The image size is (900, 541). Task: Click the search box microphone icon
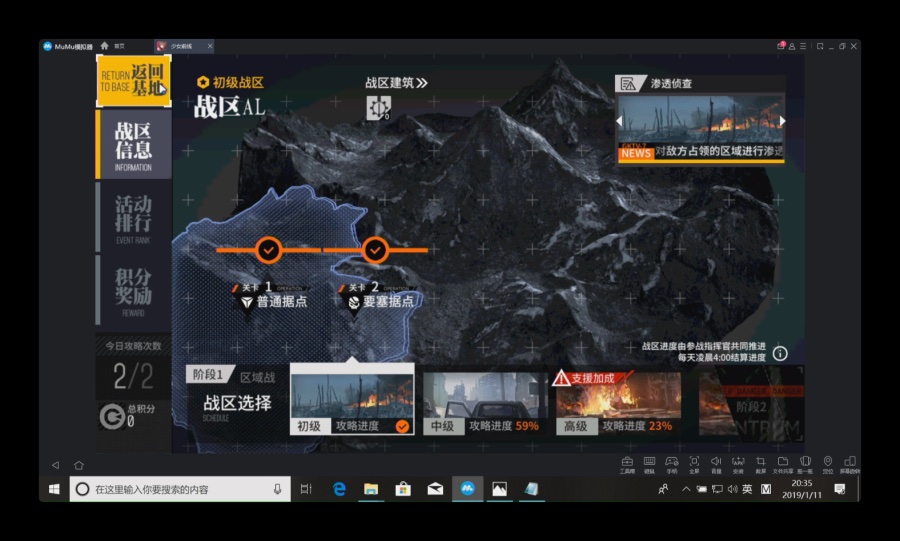(278, 489)
